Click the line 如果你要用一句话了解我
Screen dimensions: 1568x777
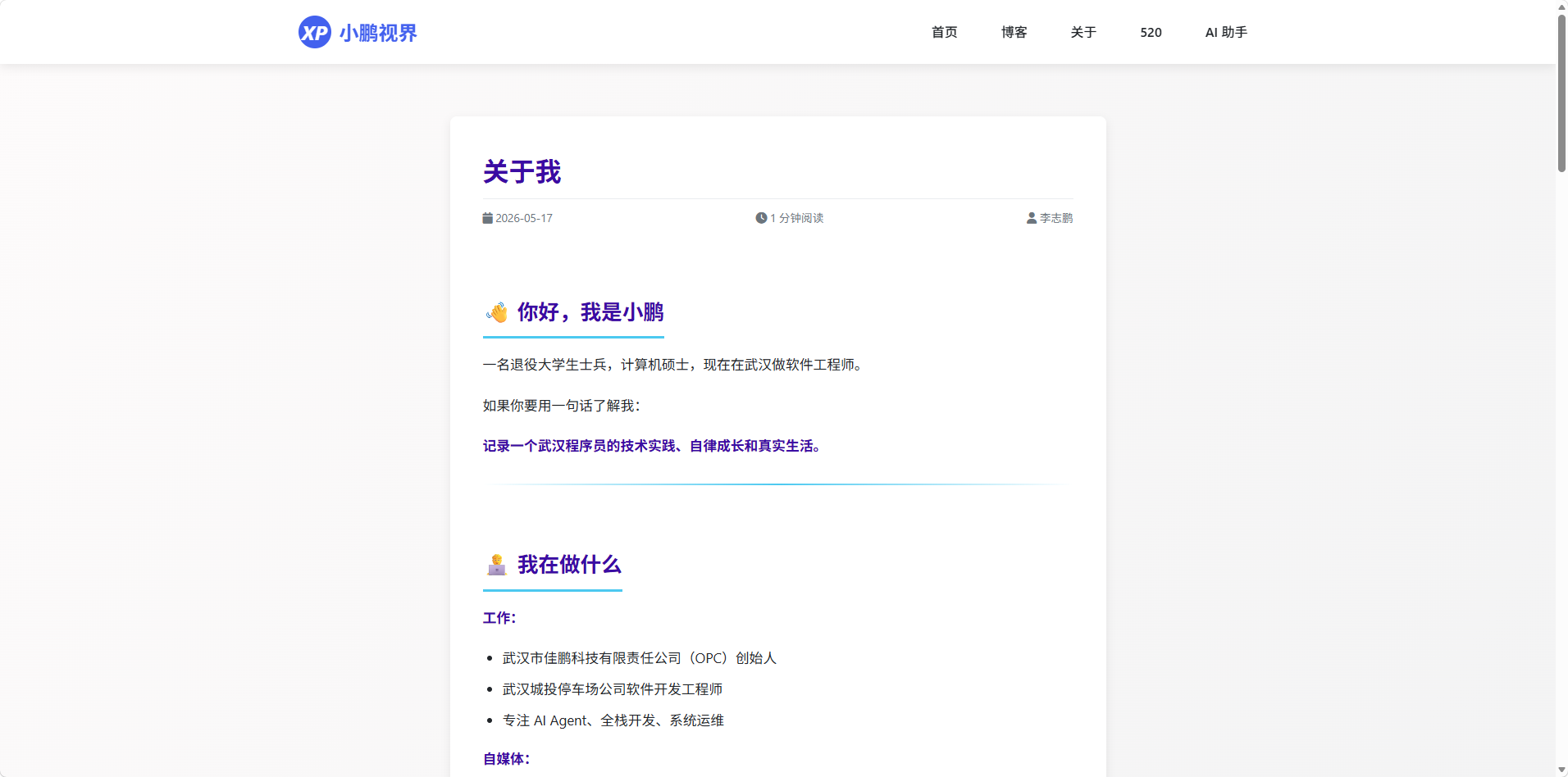coord(562,406)
